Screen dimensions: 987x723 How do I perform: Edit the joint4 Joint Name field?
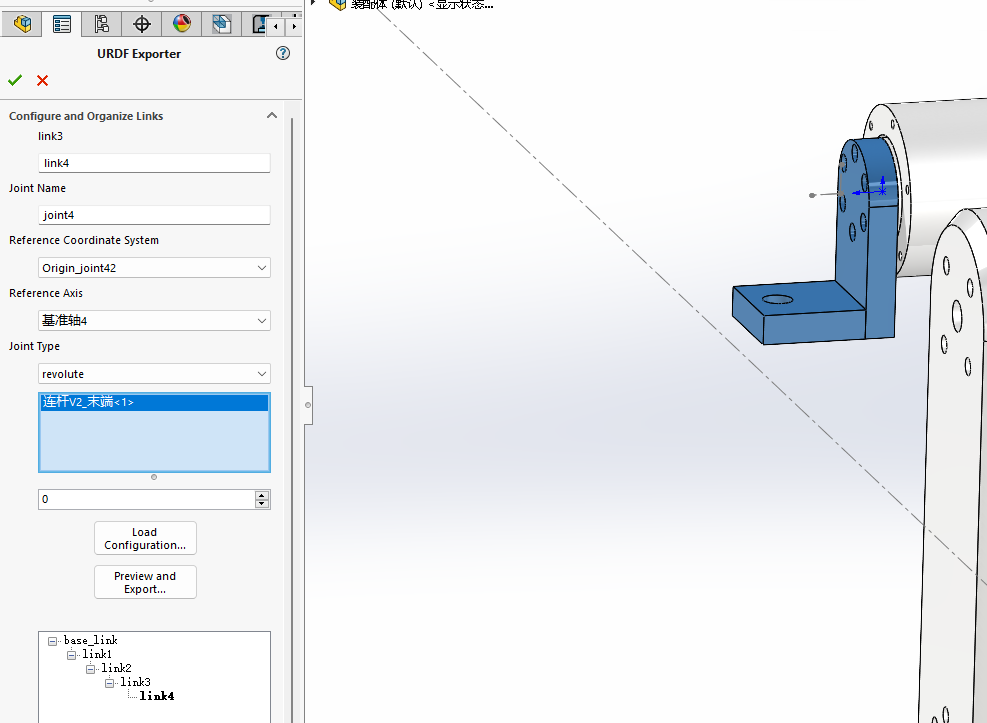(154, 215)
